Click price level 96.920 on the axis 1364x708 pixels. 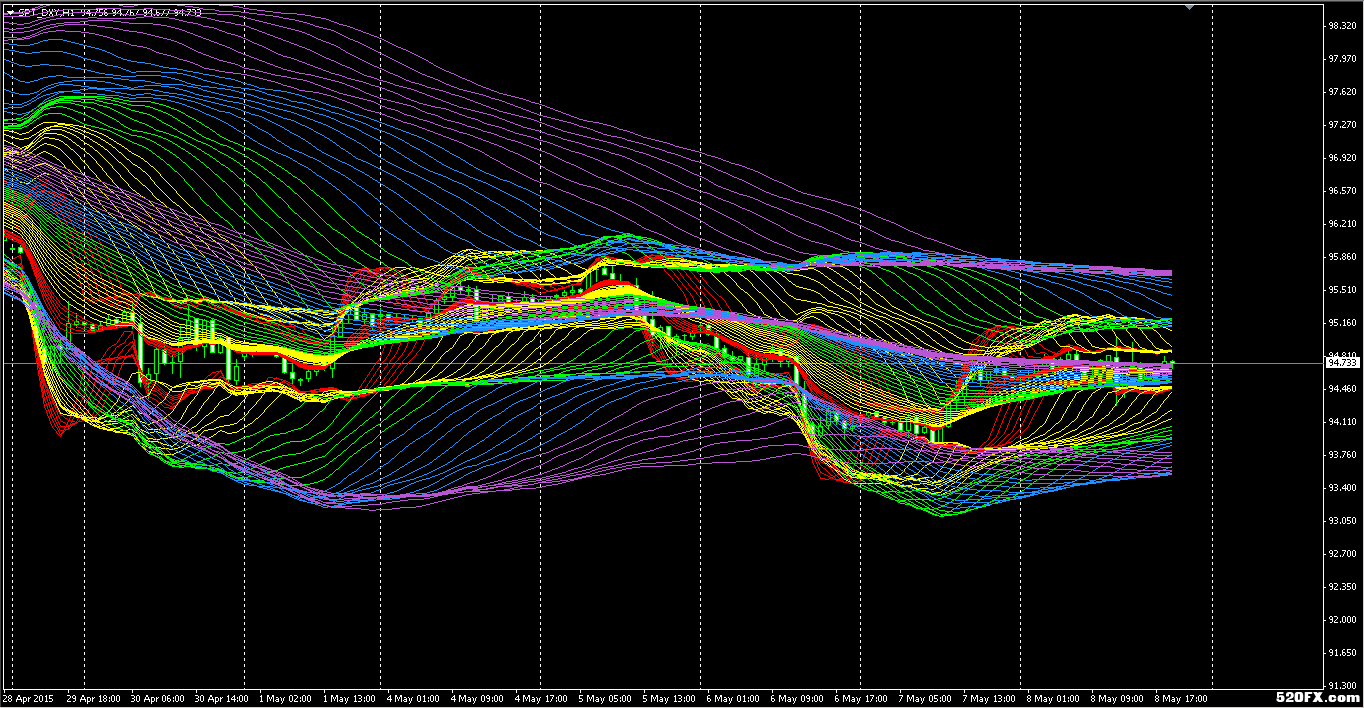1343,158
